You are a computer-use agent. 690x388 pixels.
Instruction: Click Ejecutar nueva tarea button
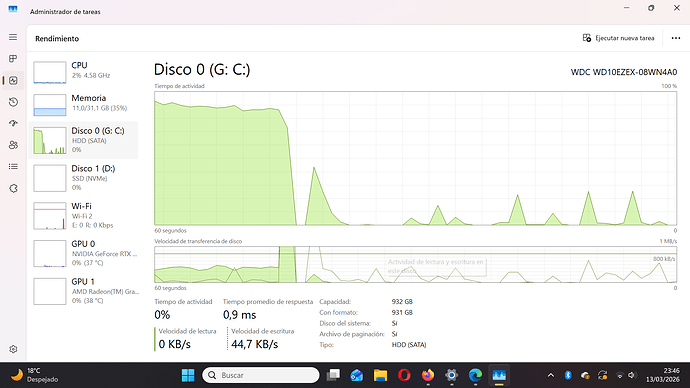click(x=618, y=38)
